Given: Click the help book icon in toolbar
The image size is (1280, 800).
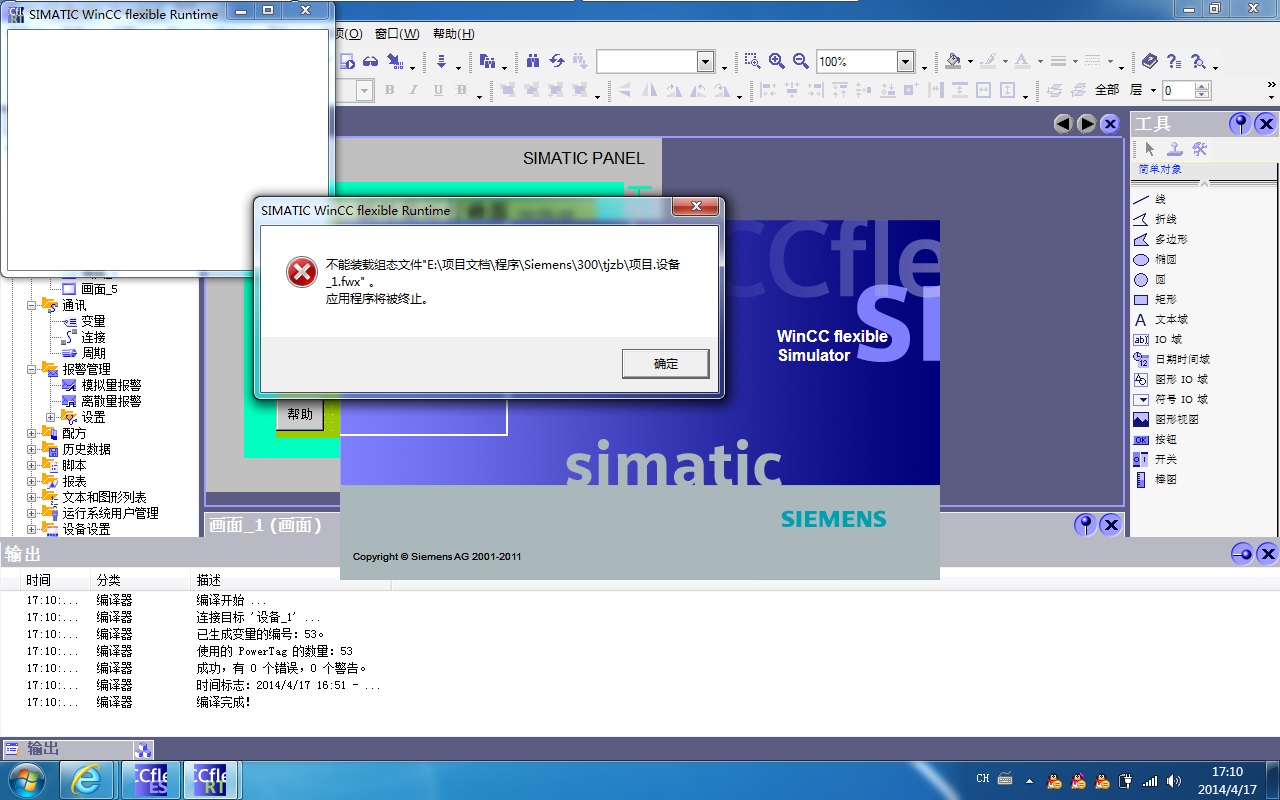Looking at the screenshot, I should click(1150, 61).
